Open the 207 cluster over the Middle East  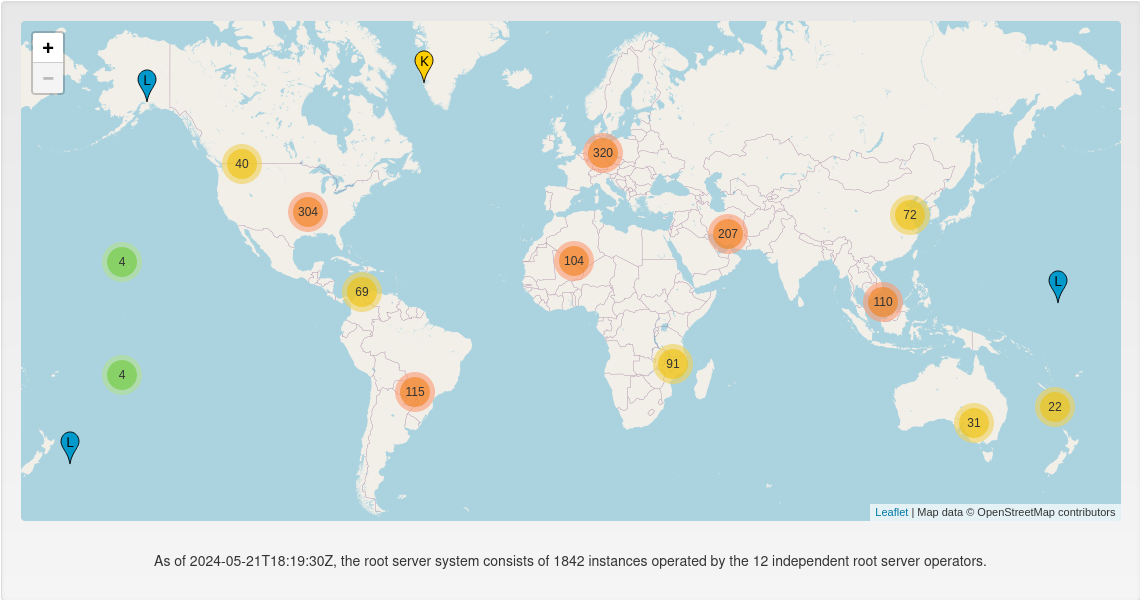(727, 234)
